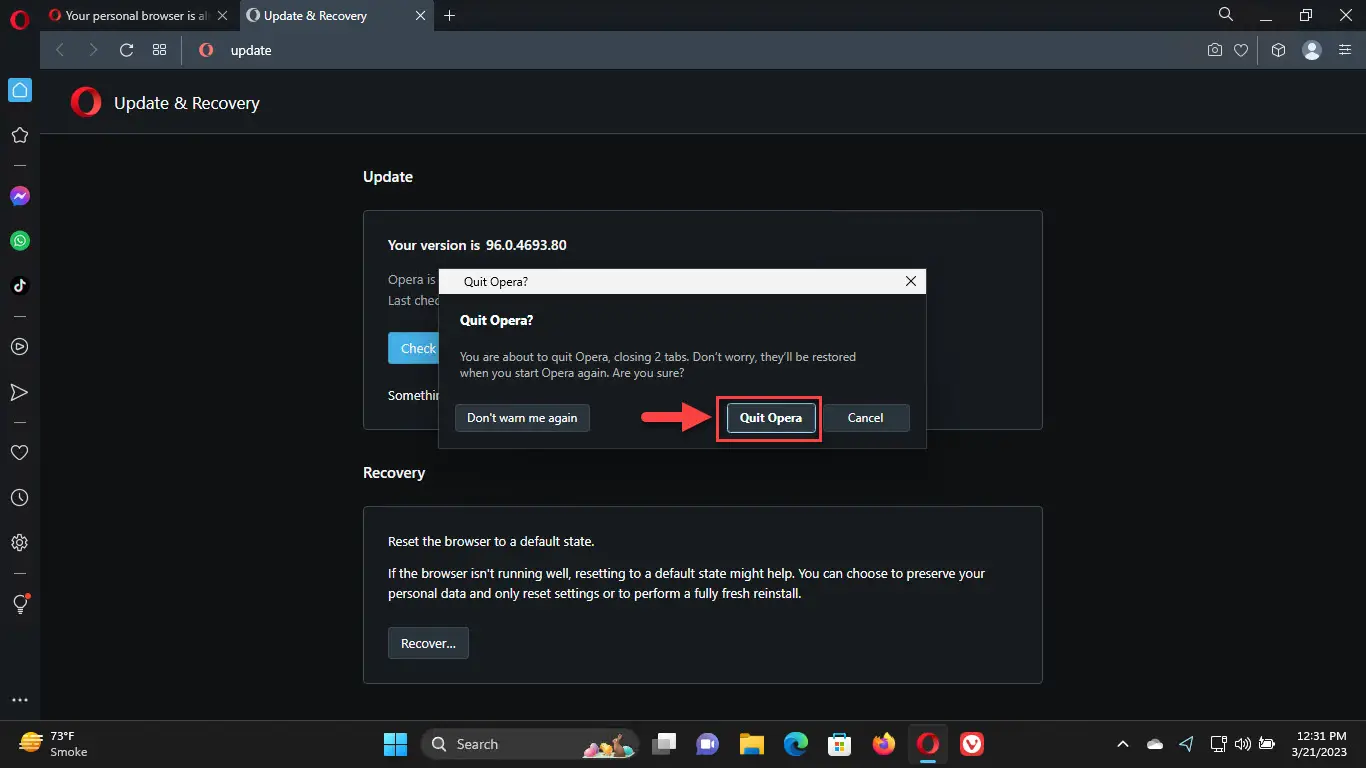The height and width of the screenshot is (768, 1366).
Task: Open extensions cube icon
Action: [1278, 50]
